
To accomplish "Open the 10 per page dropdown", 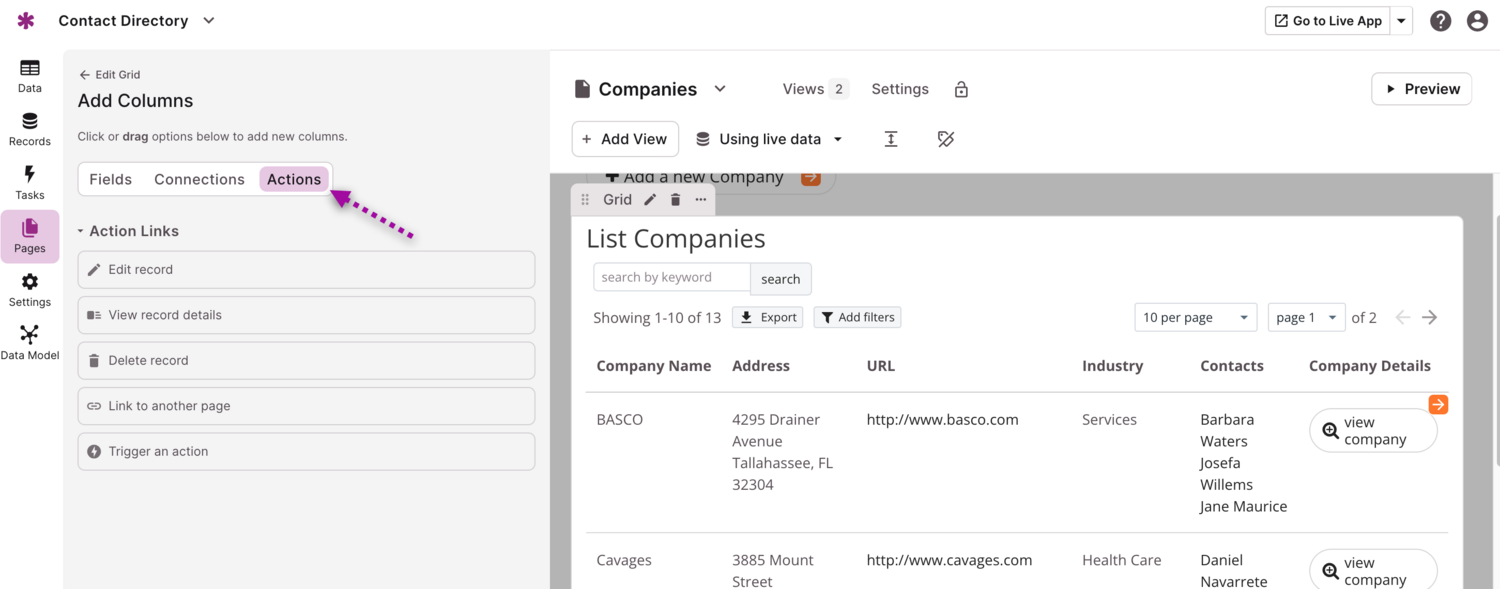I will tap(1195, 318).
